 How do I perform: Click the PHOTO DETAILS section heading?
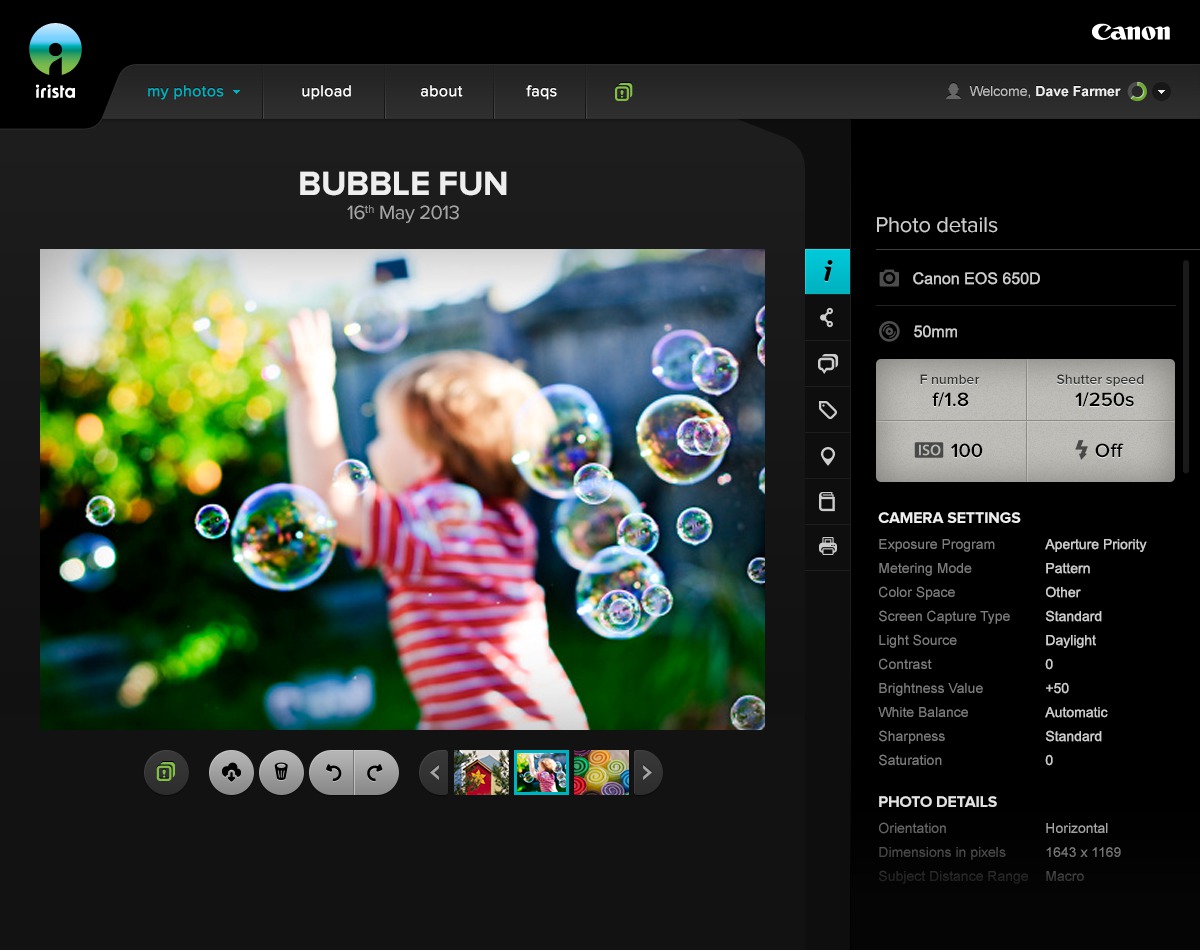[937, 801]
